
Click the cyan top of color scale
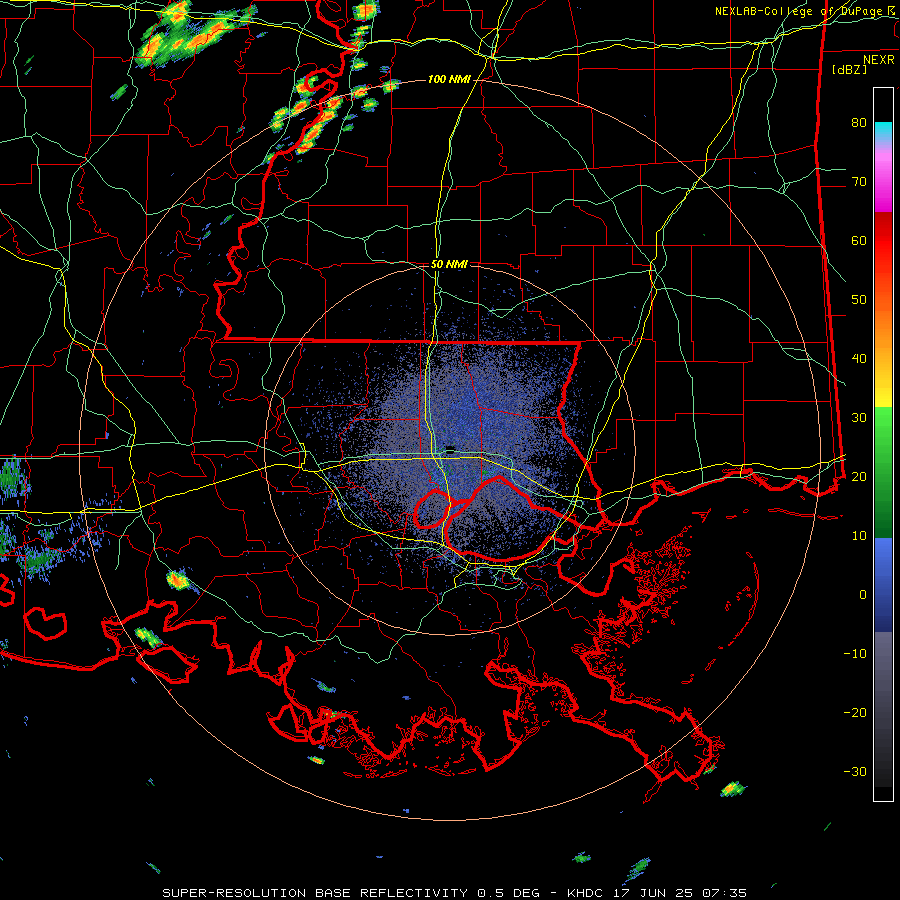point(883,132)
